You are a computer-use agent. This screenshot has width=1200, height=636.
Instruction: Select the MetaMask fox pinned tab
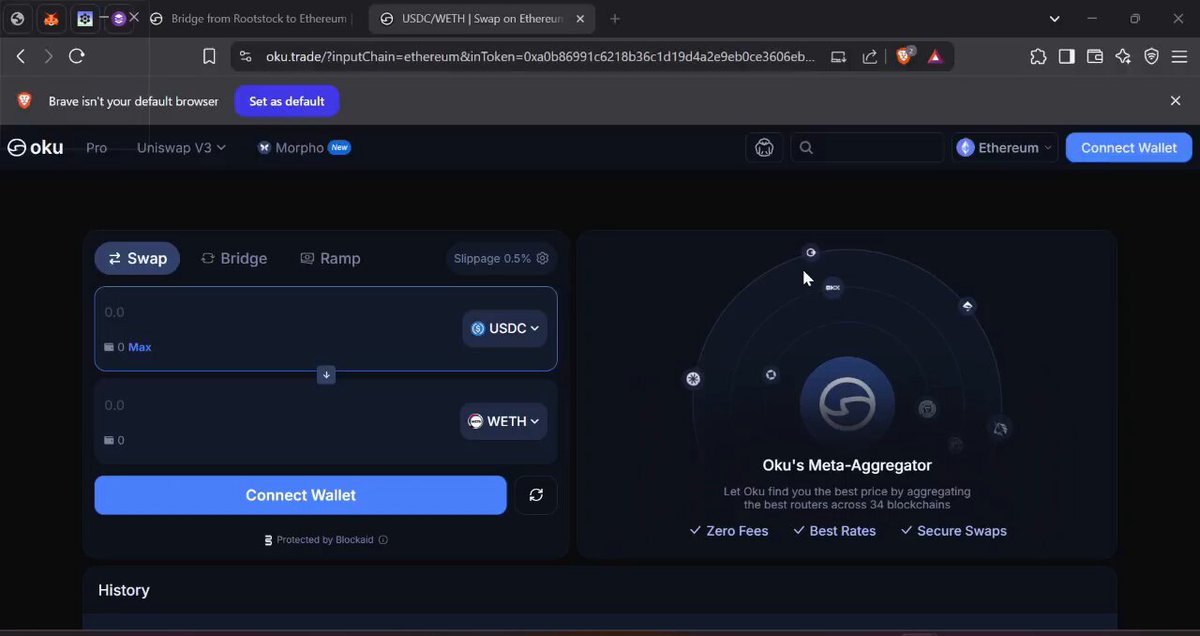[51, 19]
